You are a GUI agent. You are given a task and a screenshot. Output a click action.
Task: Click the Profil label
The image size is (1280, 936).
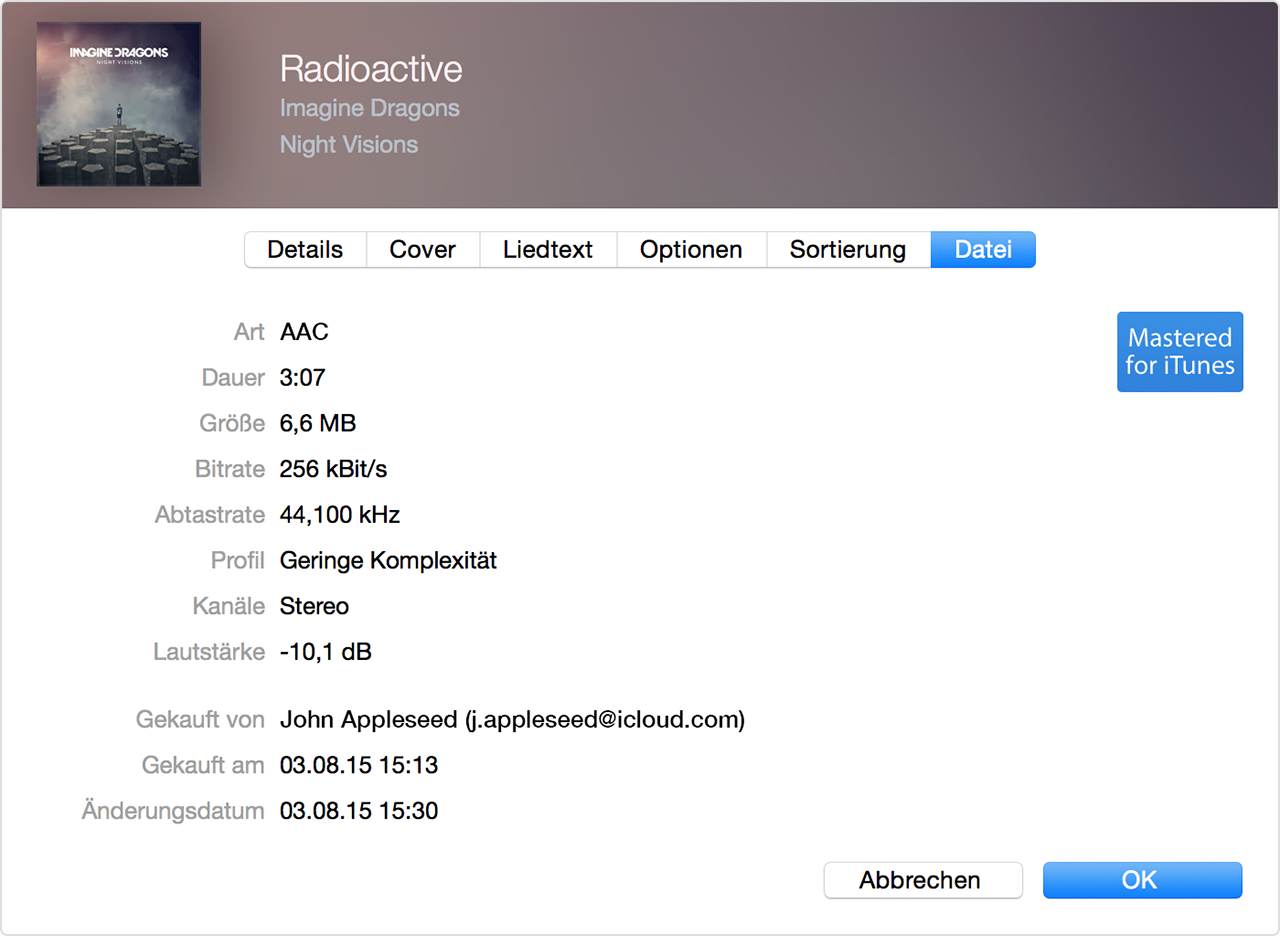[x=238, y=561]
